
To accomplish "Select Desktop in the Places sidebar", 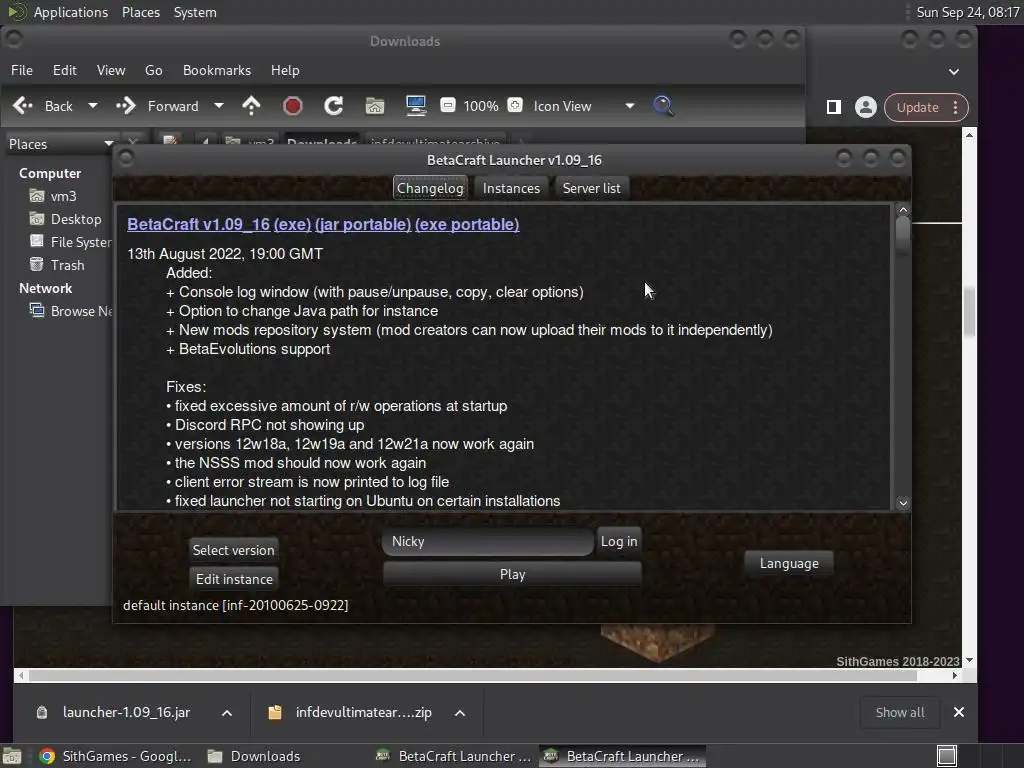I will (65, 219).
